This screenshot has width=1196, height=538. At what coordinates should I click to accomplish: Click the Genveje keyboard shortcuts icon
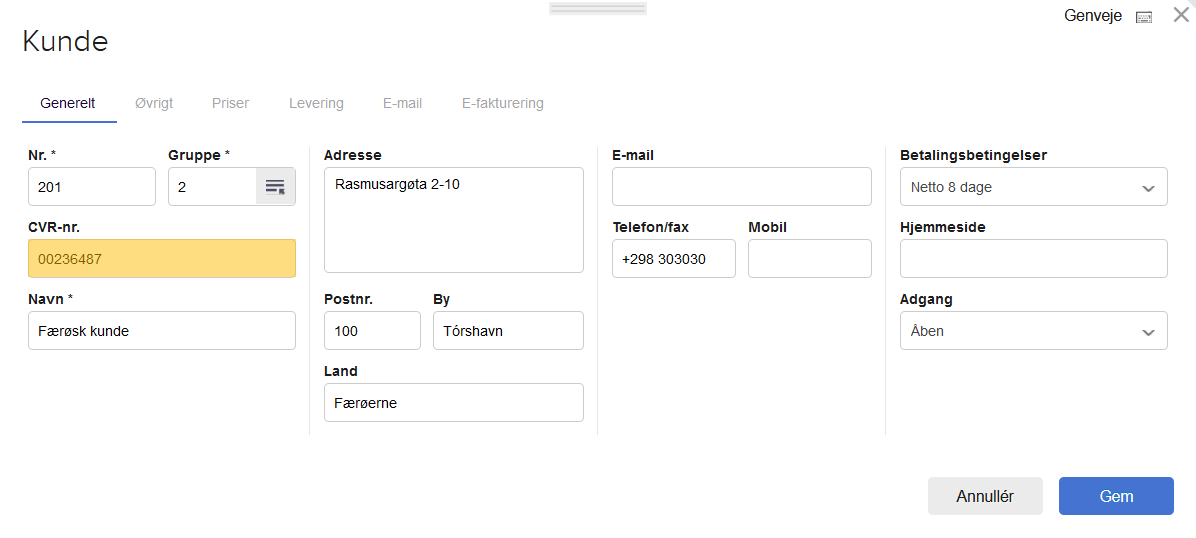coord(1145,17)
